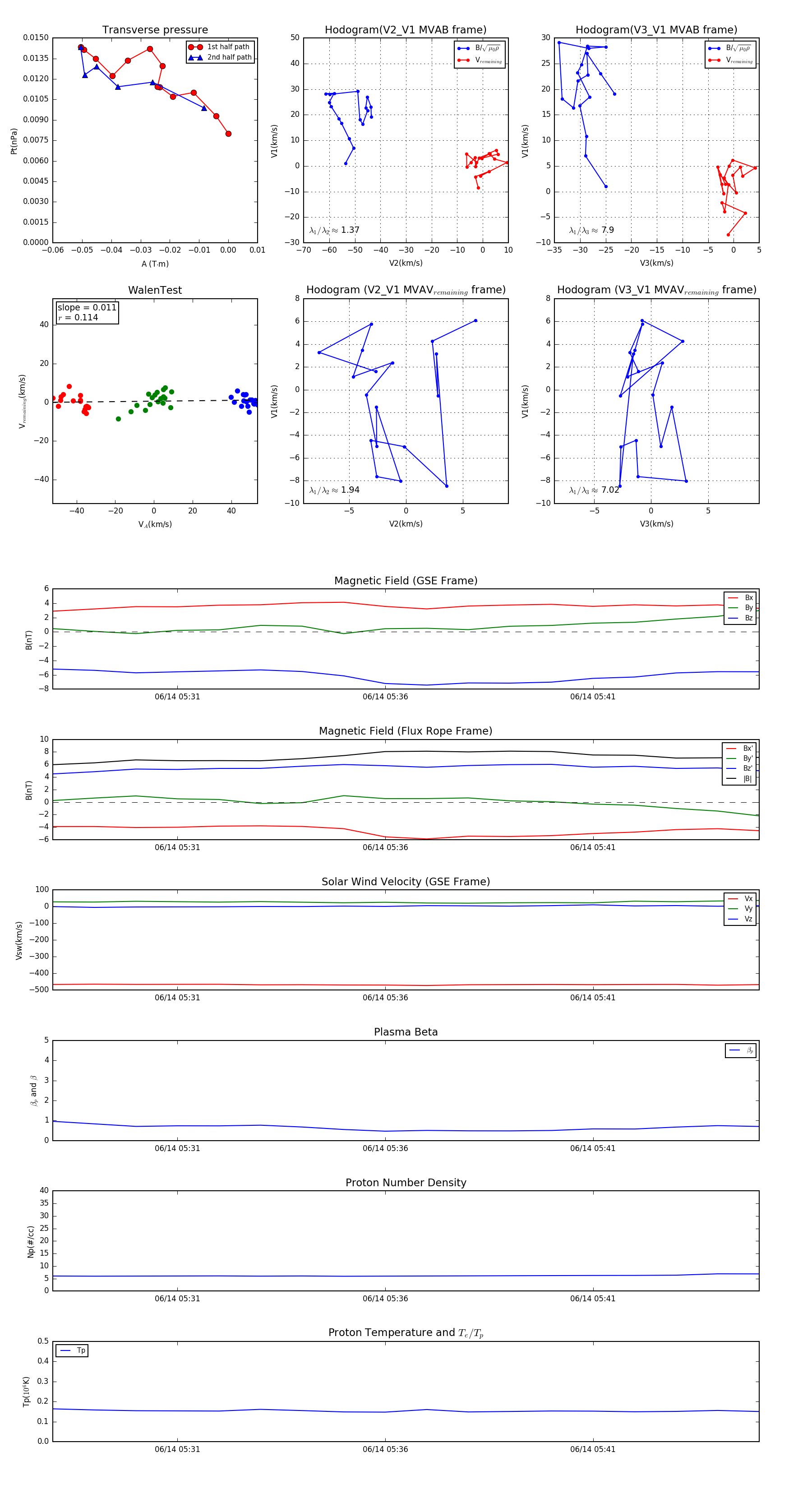
Task: Click the '2nd half path' legend entry
Action: [221, 57]
